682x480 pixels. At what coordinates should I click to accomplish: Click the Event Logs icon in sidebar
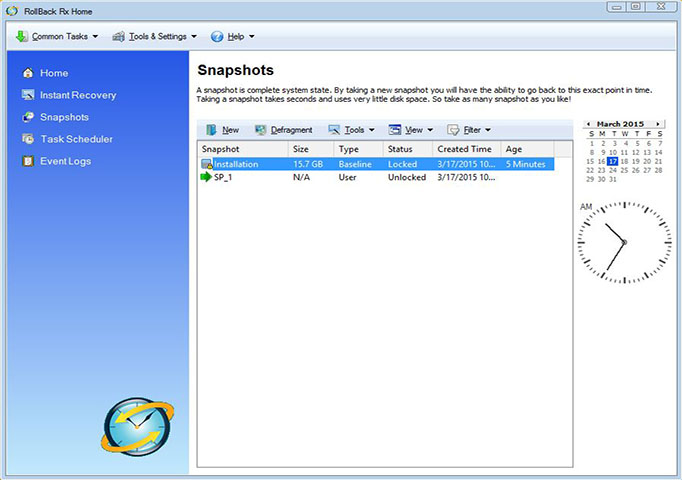coord(28,161)
